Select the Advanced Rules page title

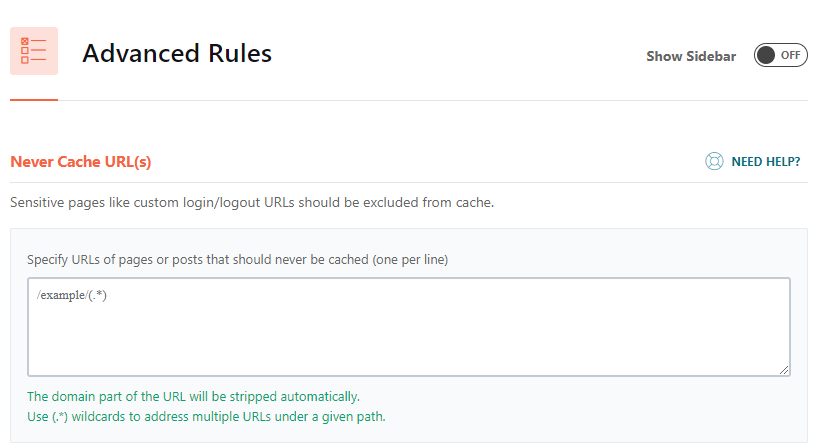tap(177, 53)
